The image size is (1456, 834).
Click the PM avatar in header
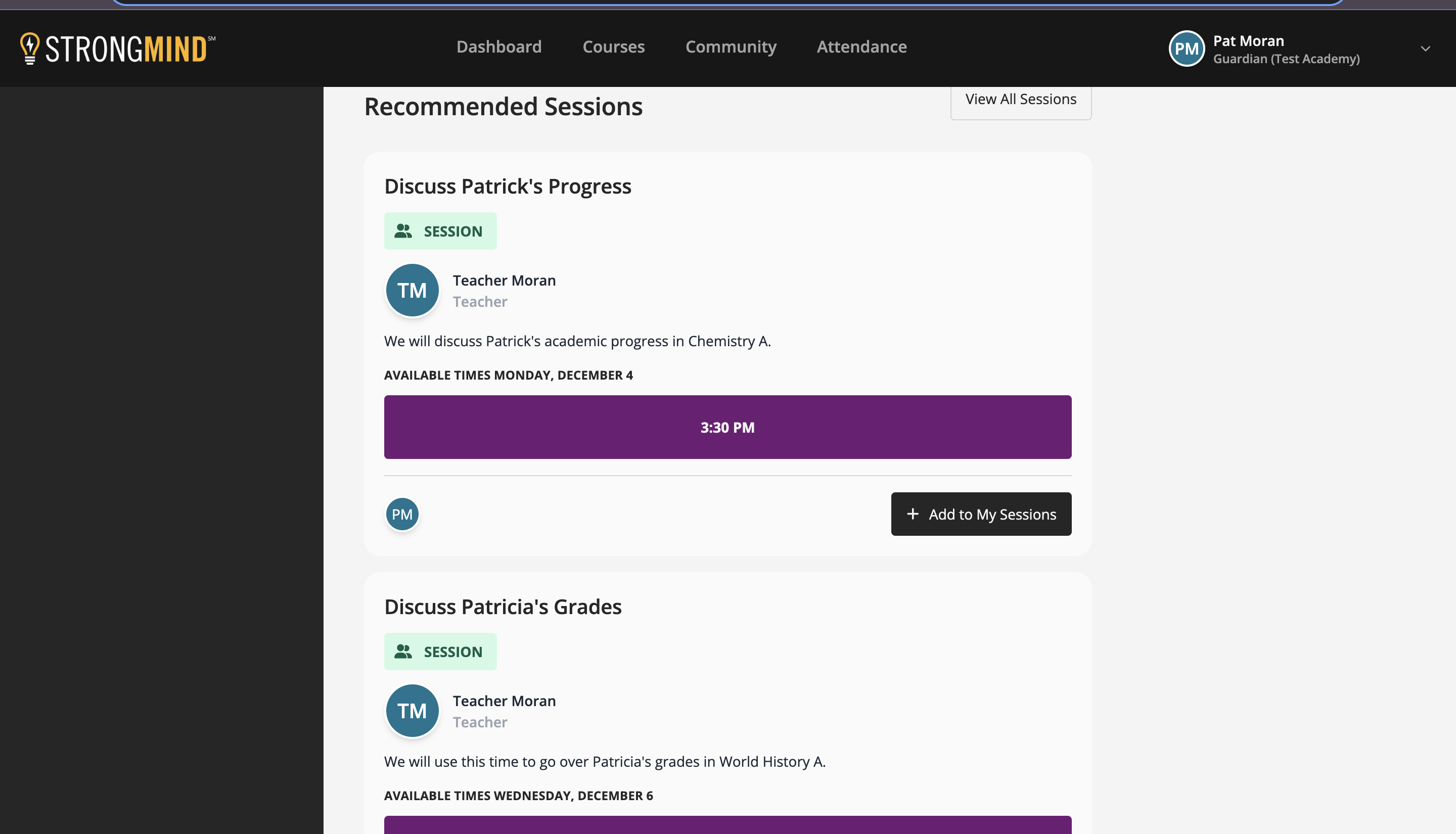pyautogui.click(x=1186, y=49)
